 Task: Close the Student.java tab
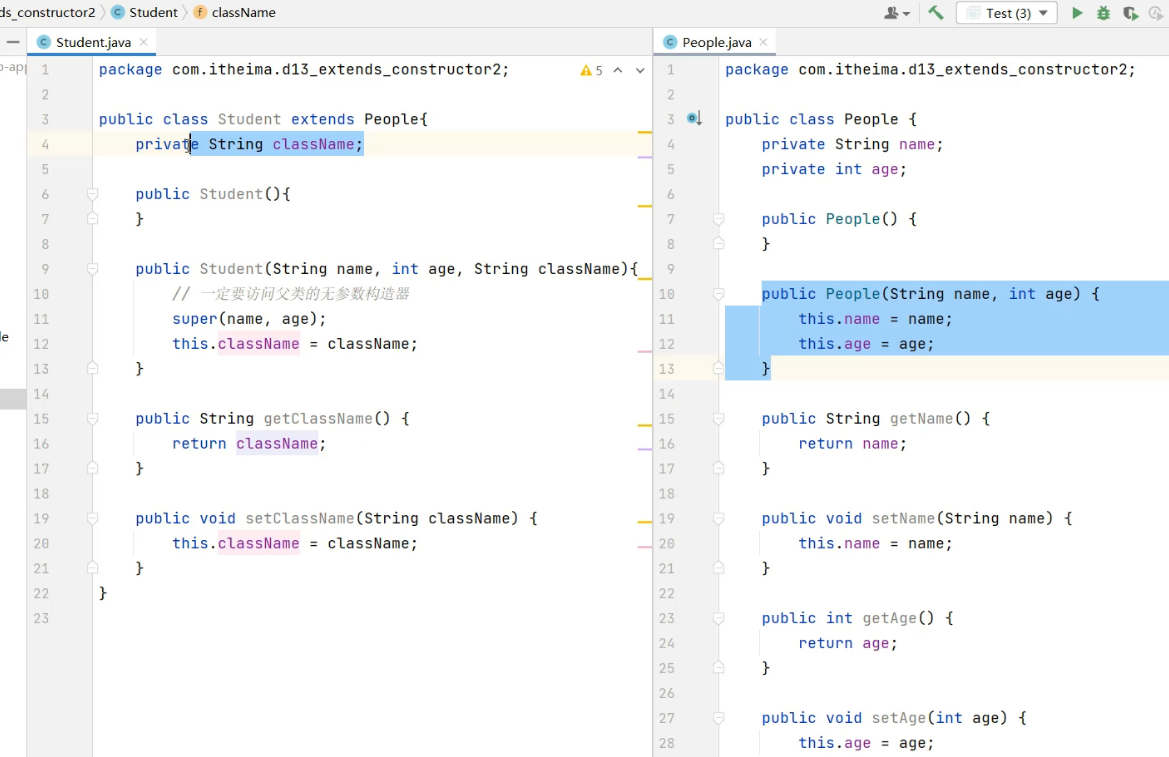pos(144,43)
